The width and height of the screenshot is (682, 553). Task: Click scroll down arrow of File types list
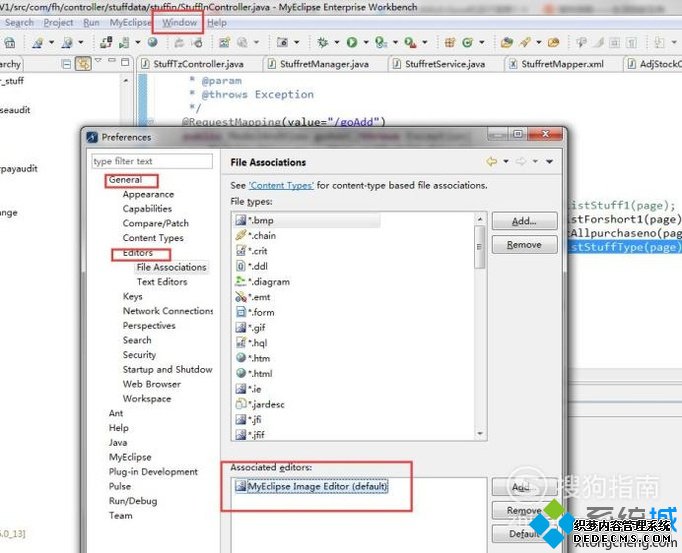click(x=480, y=433)
